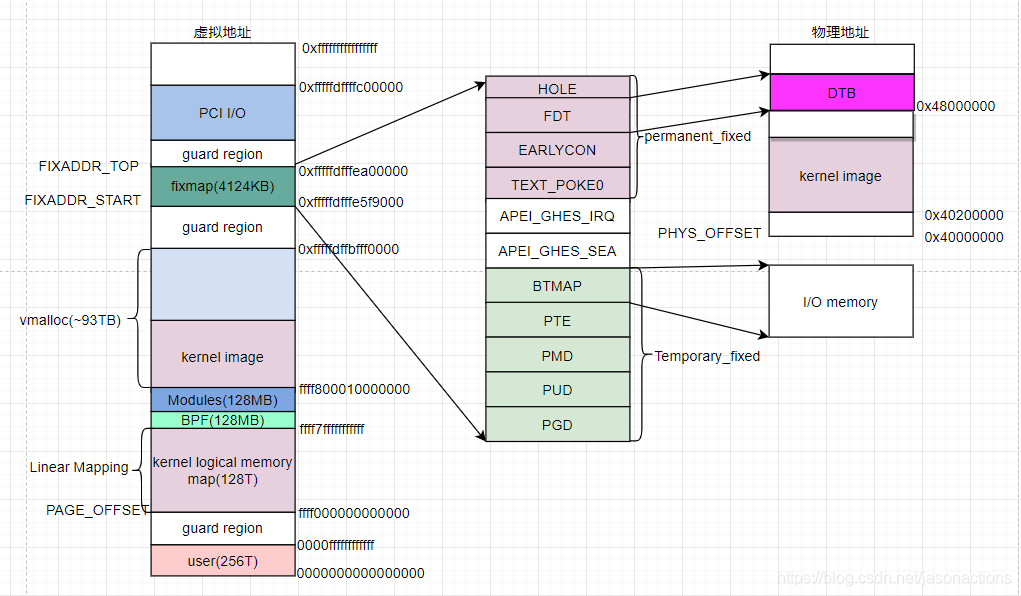Select guard region below fixmap
This screenshot has width=1021, height=596.
pos(223,227)
